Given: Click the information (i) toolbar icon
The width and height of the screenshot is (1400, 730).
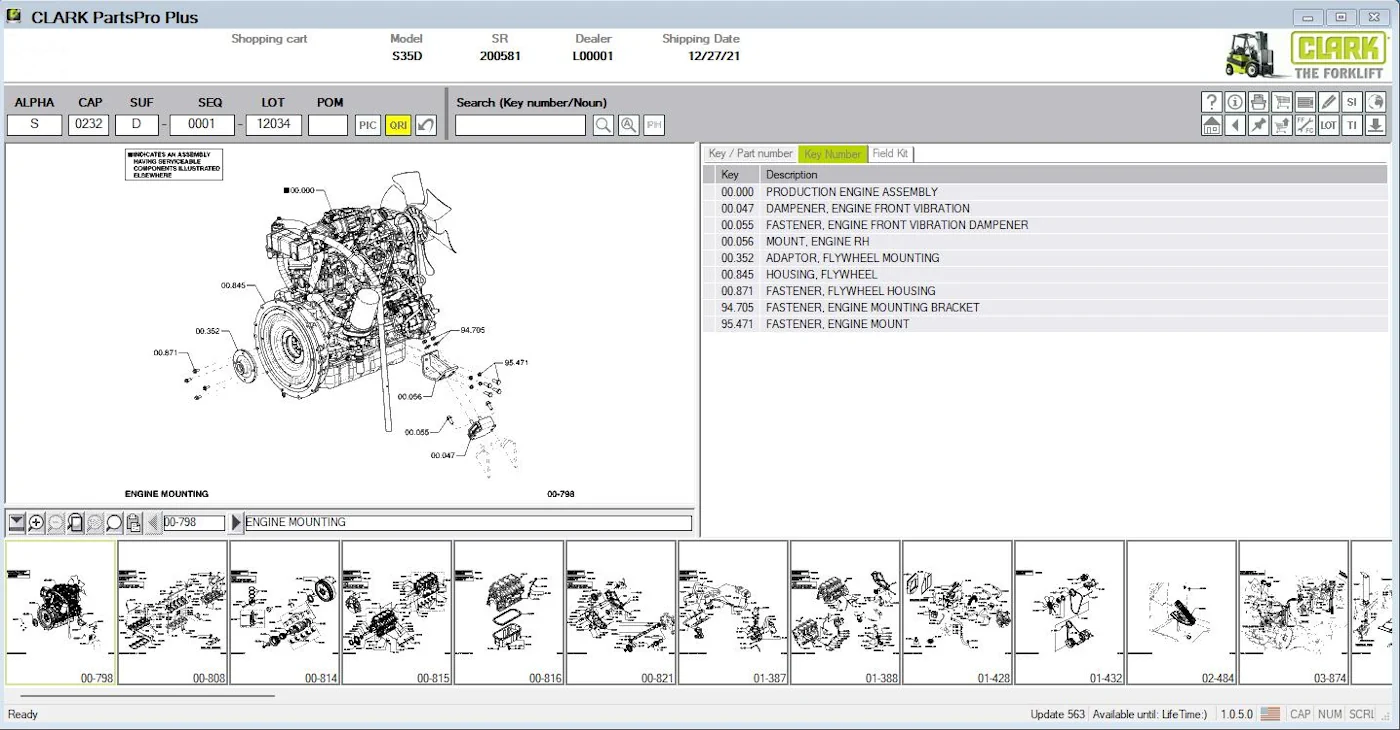Looking at the screenshot, I should (1235, 102).
